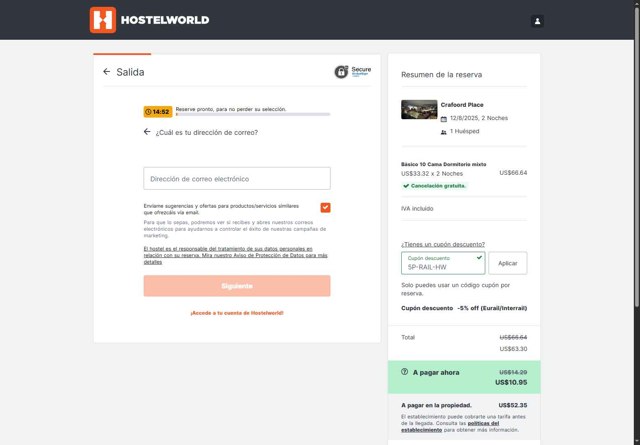Screen dimensions: 640x445
Task: Focus the Dirección de correo electrónico field
Action: point(237,178)
